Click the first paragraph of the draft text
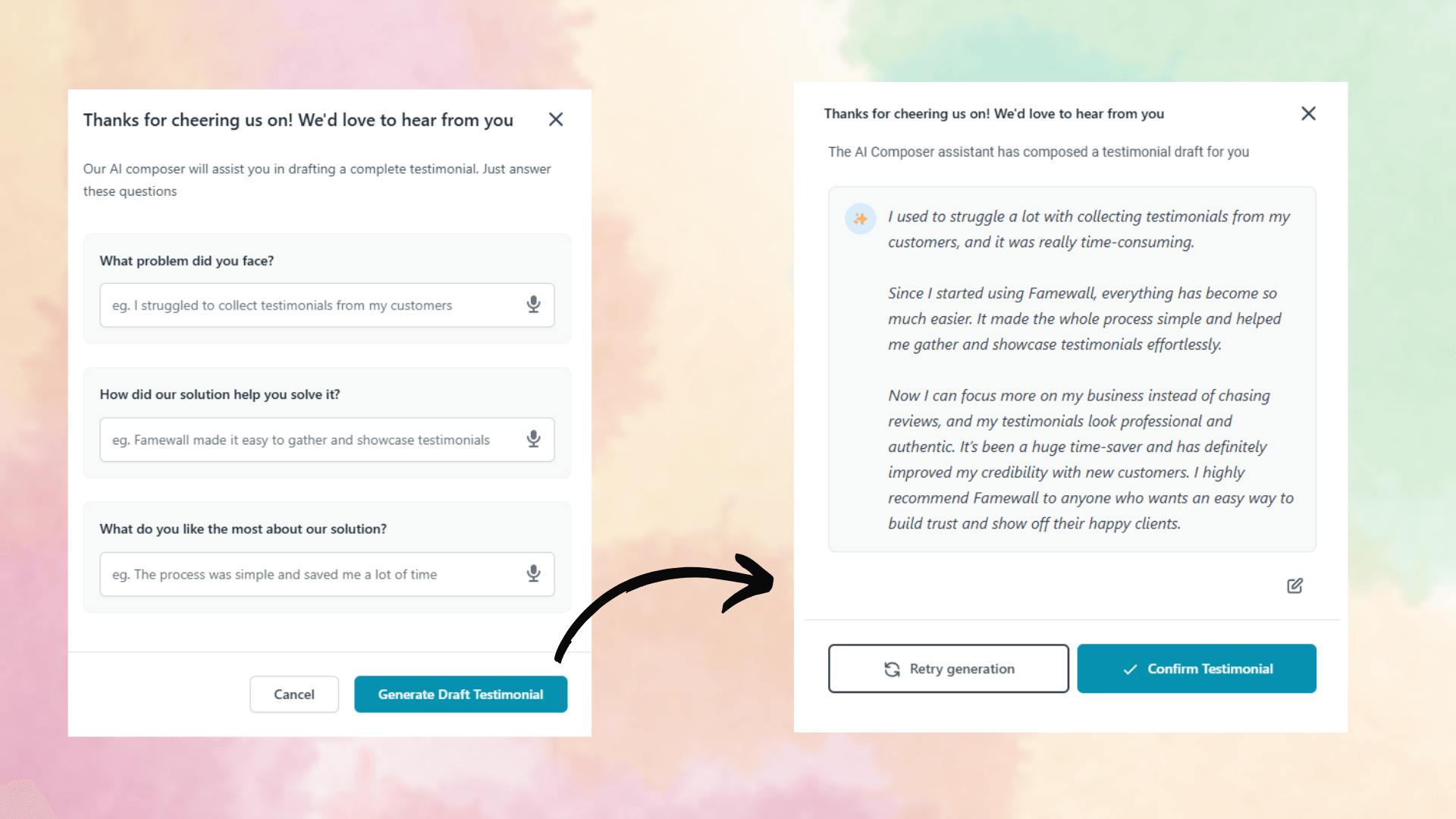 coord(1088,229)
